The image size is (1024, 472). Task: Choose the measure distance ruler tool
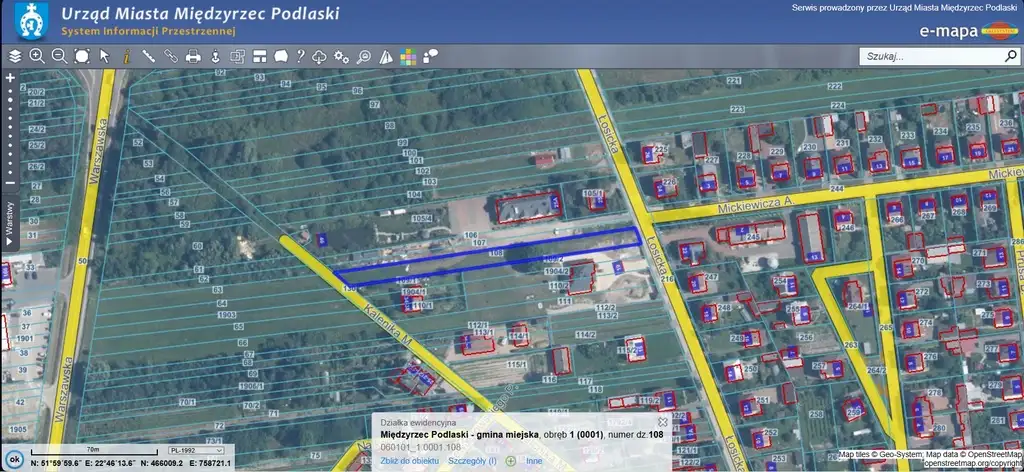click(x=149, y=56)
